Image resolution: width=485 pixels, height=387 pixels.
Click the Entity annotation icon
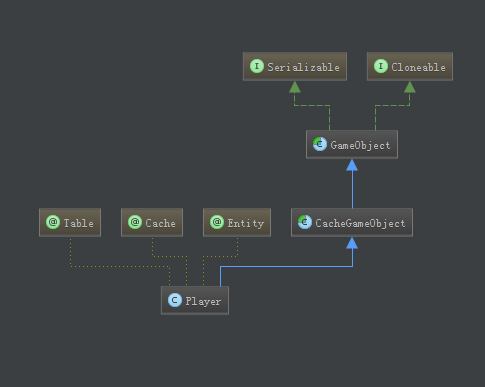point(217,222)
